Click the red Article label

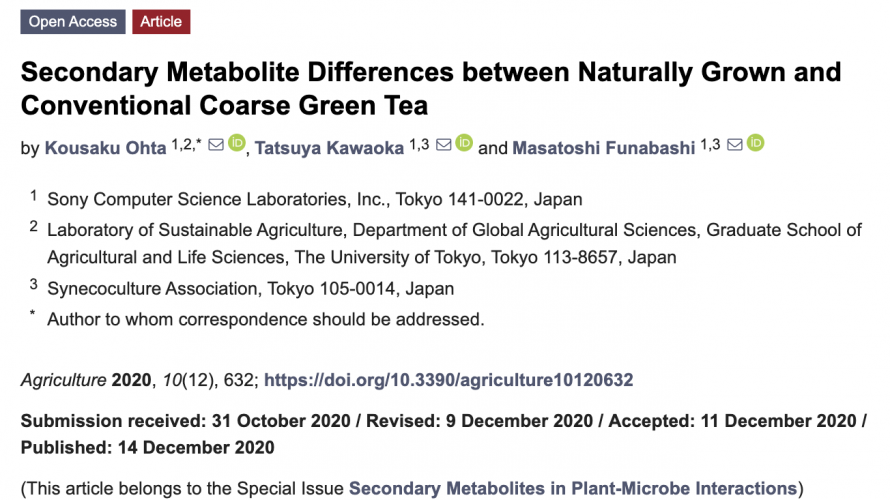tap(161, 22)
